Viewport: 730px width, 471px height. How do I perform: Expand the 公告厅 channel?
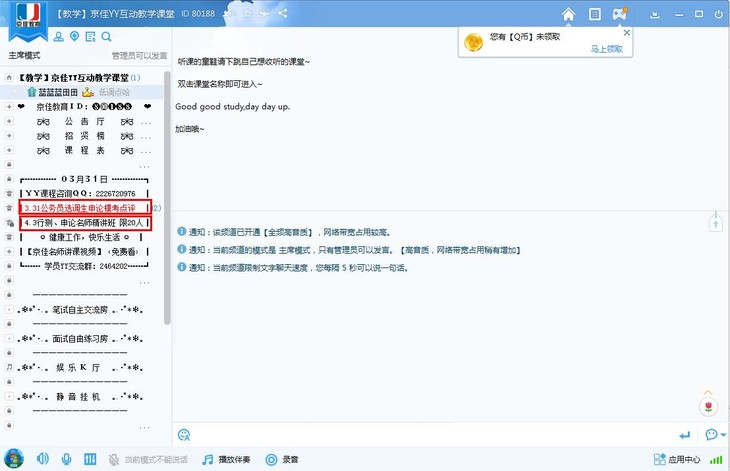pyautogui.click(x=9, y=121)
